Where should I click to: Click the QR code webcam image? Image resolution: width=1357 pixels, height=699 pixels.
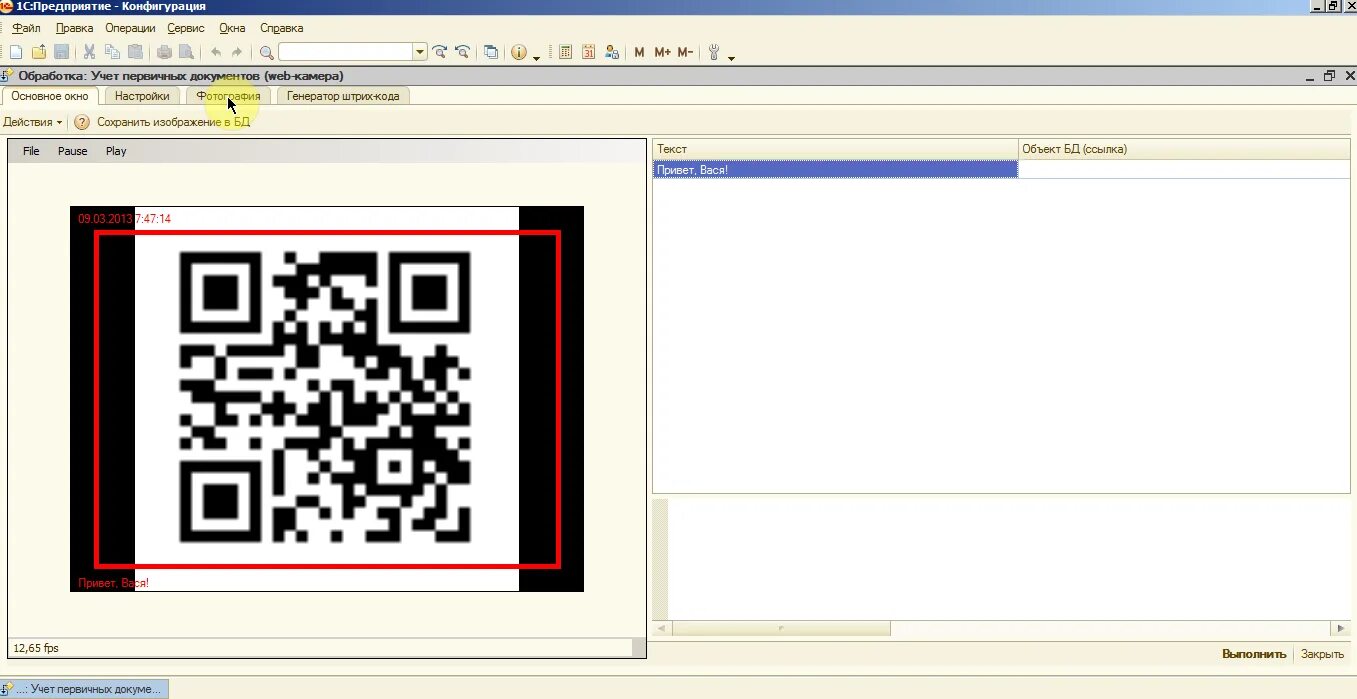point(326,398)
